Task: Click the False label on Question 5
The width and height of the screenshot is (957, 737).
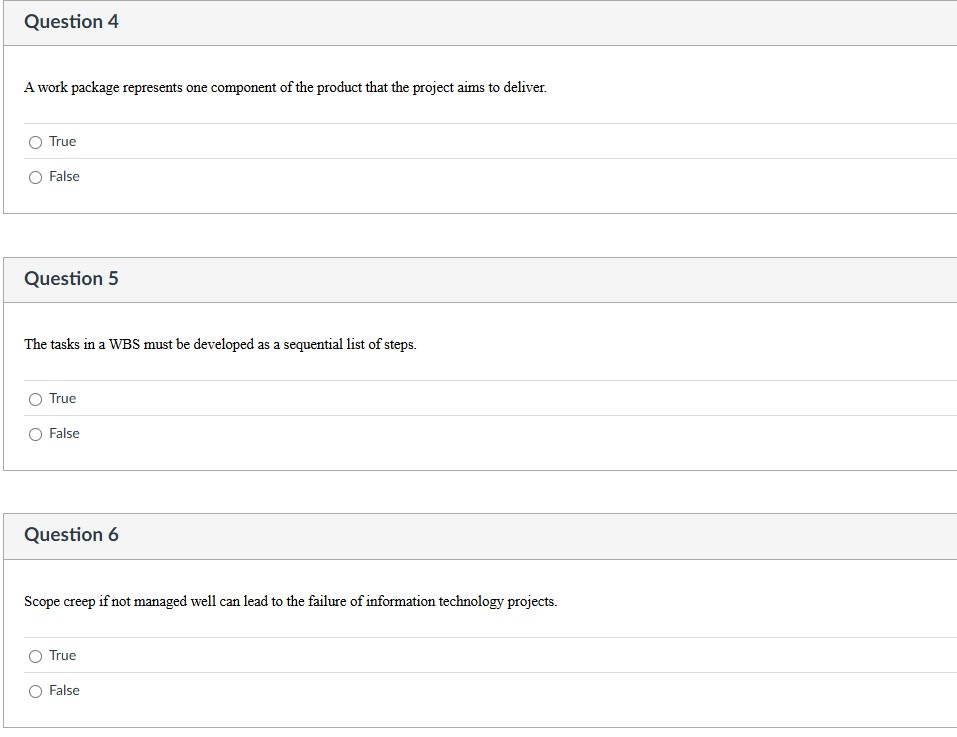Action: click(x=65, y=433)
